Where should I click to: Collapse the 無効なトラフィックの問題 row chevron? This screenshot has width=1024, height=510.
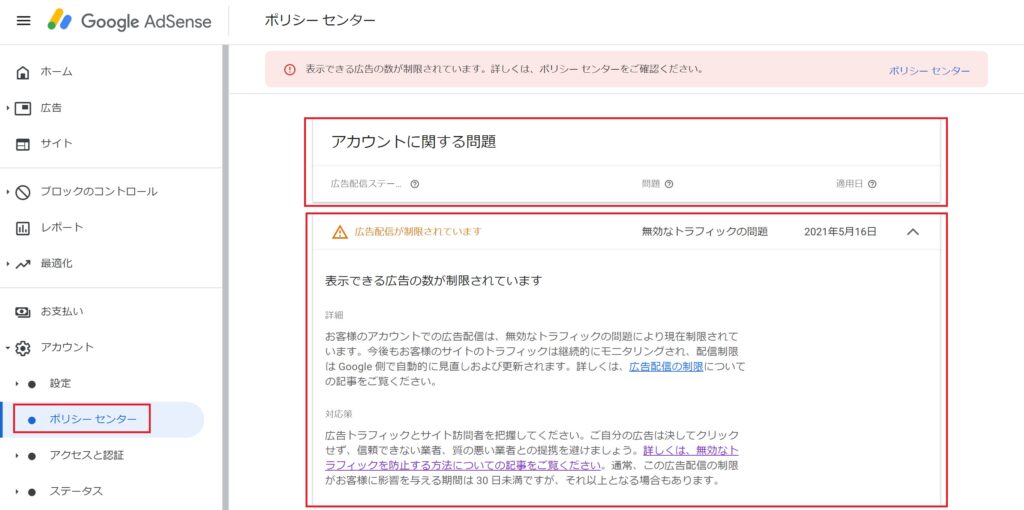[913, 231]
